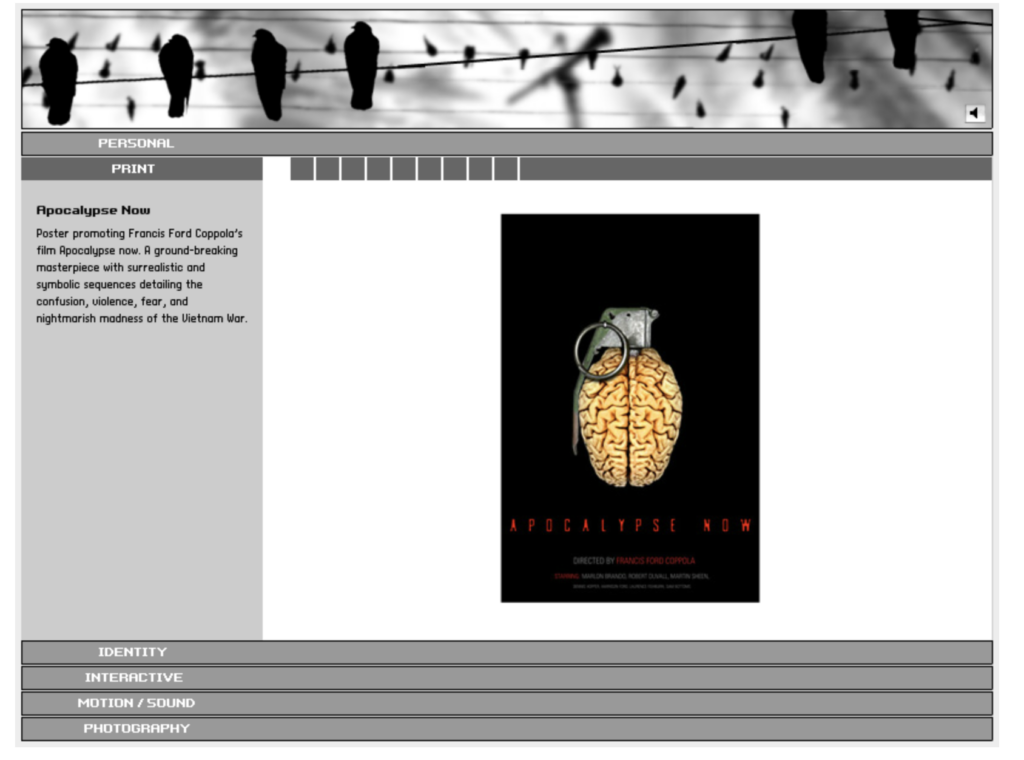Click the Apocalypse Now poster image
Screen dimensions: 1024x760
tap(630, 408)
